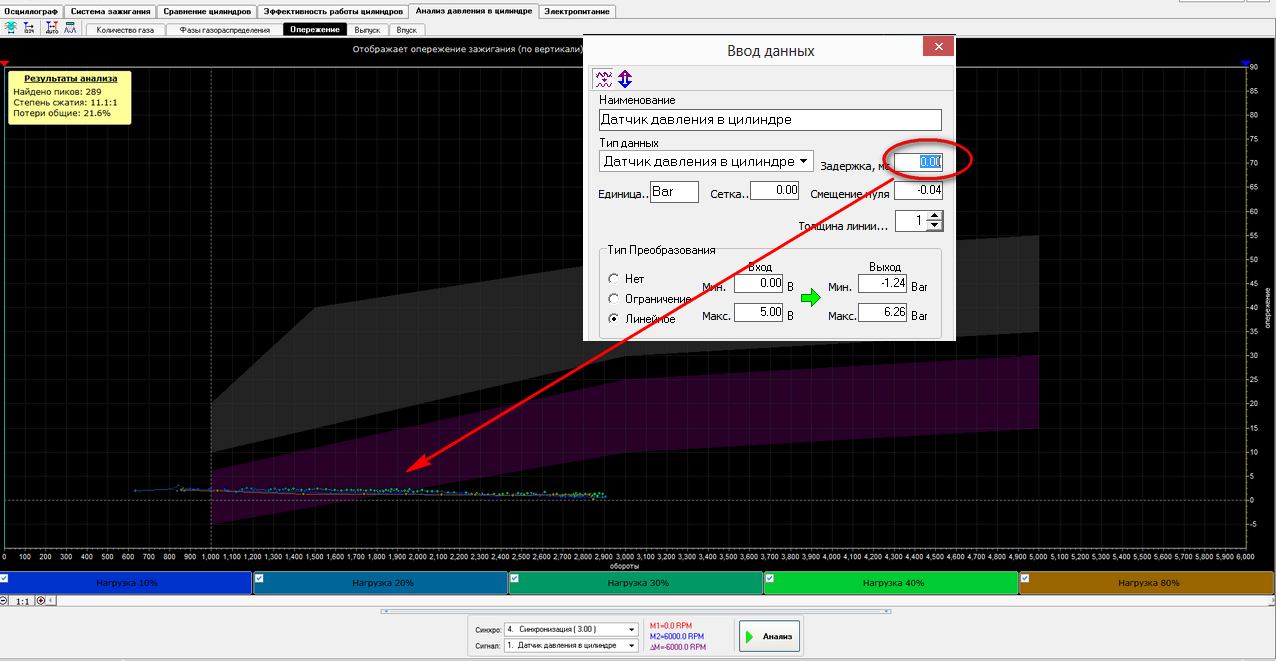1276x661 pixels.
Task: Click the text 'Потери общие: 21.6%'
Action: pos(61,113)
